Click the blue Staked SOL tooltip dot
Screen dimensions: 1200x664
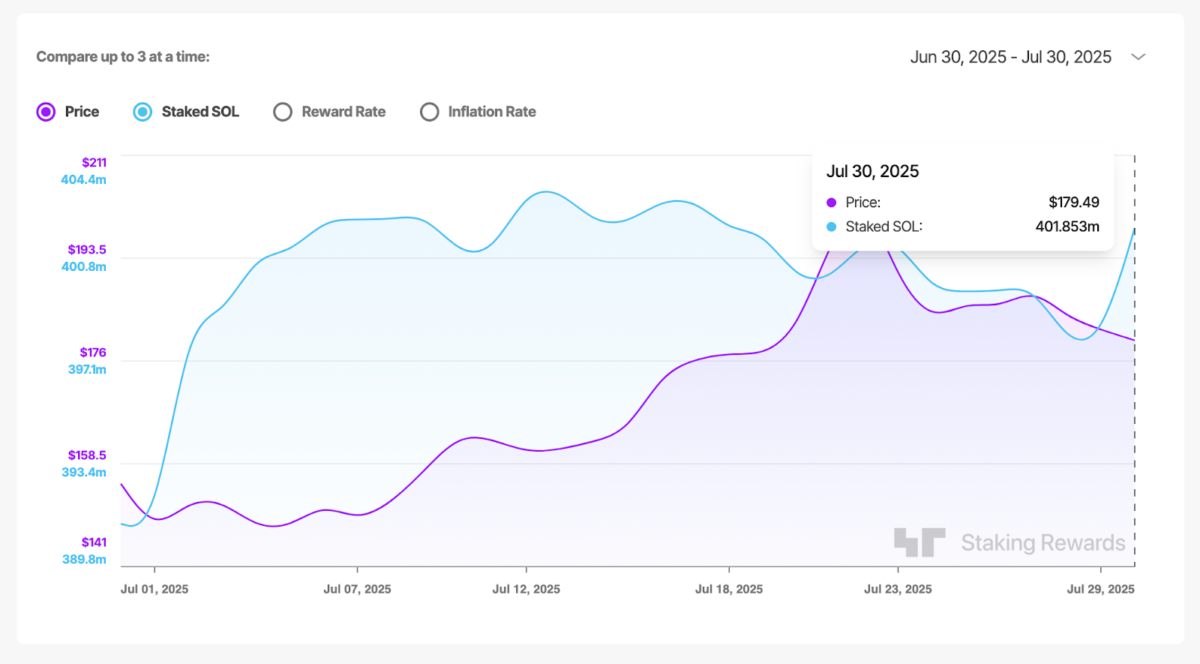click(x=832, y=227)
